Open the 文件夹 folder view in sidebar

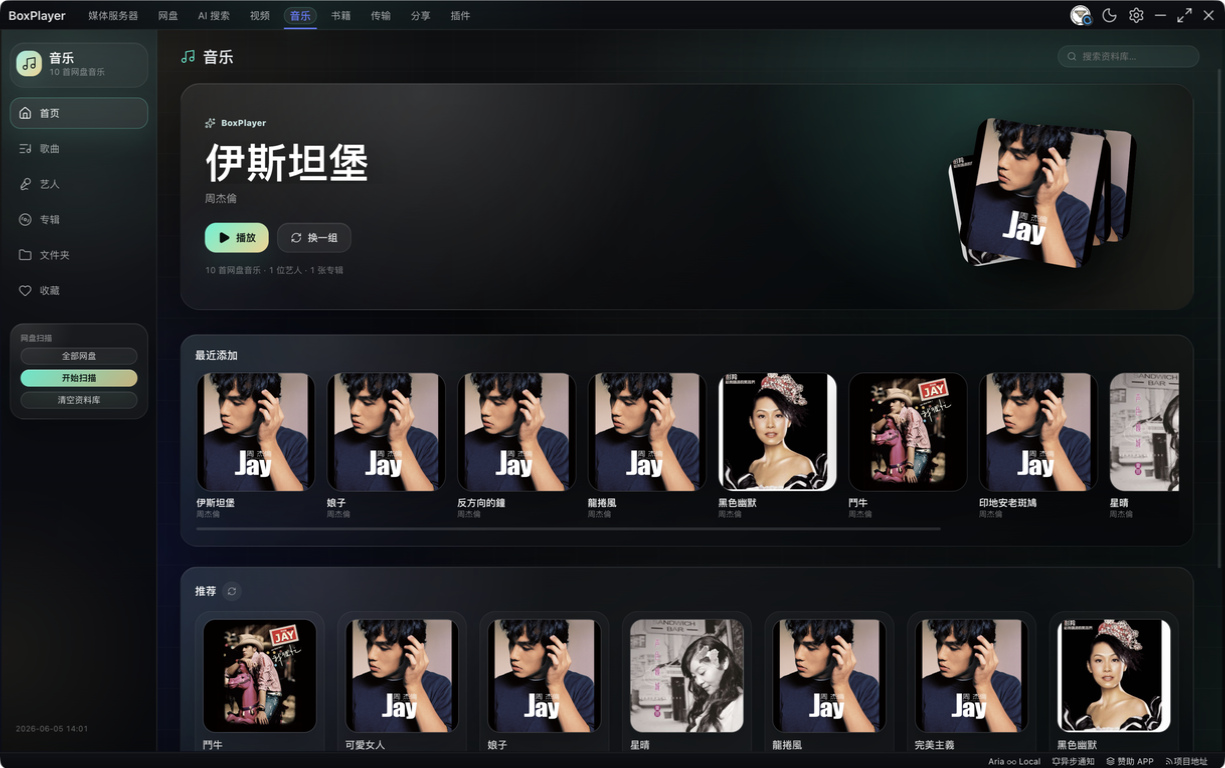click(79, 255)
